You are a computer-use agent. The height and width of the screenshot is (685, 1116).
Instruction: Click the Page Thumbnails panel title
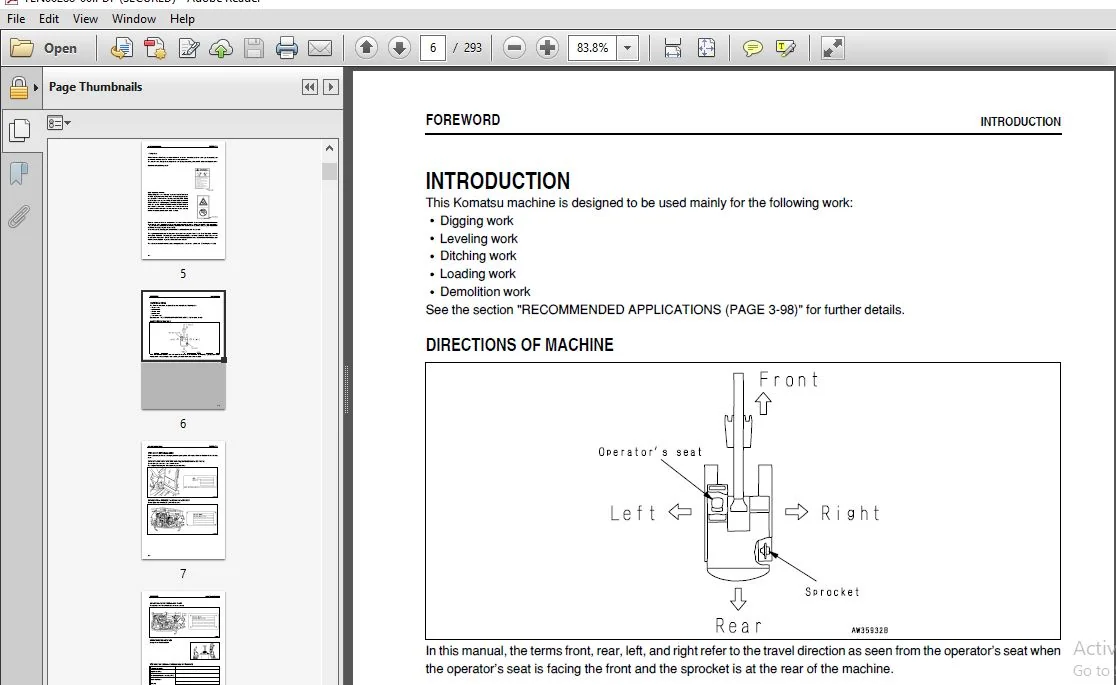pyautogui.click(x=95, y=87)
